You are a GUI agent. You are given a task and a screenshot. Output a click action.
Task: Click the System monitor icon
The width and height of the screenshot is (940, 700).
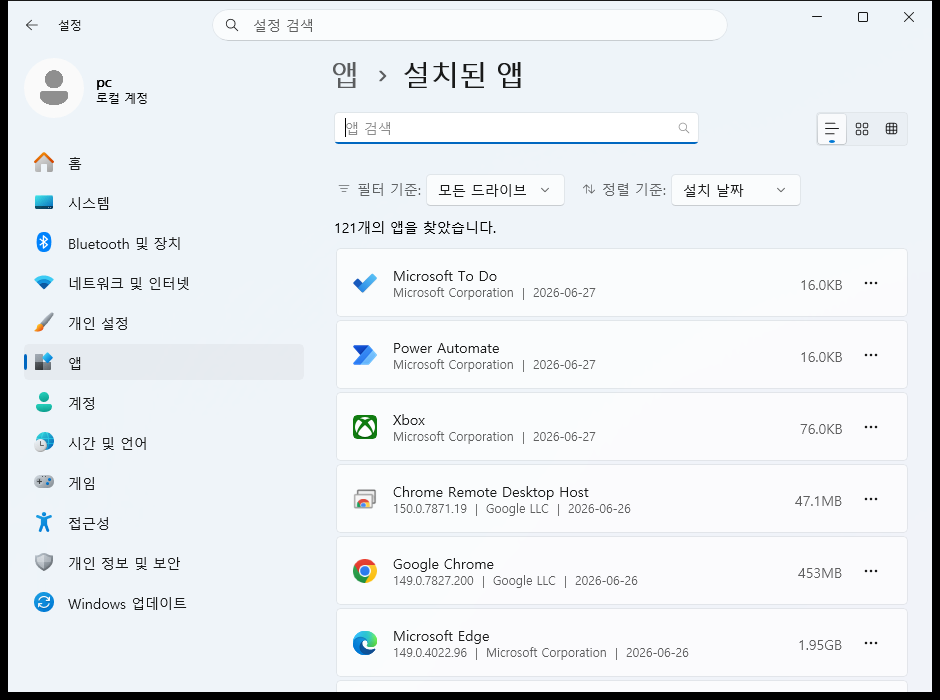click(x=44, y=203)
